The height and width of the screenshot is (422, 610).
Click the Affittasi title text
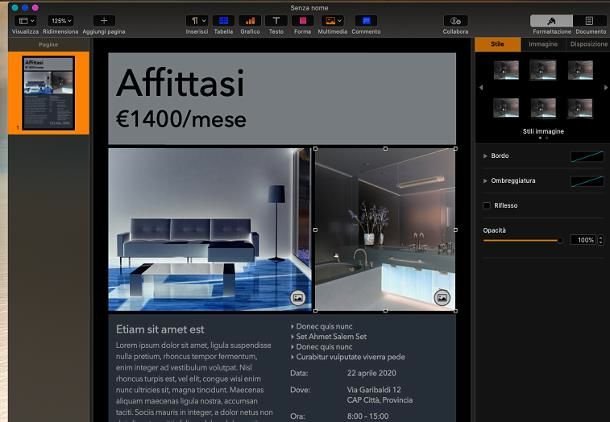[x=180, y=83]
